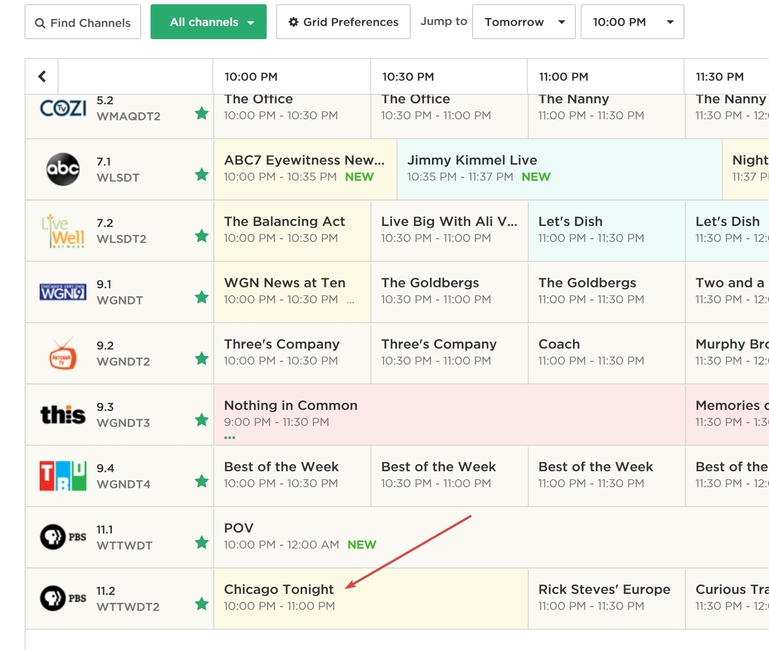Viewport: 769px width, 650px height.
Task: Click the ABC 7.1 channel logo
Action: (x=63, y=169)
